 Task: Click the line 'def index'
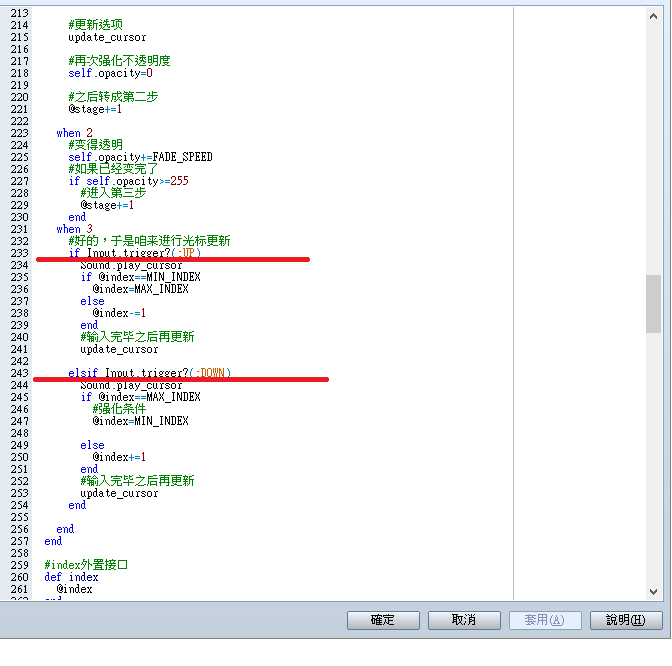pos(71,577)
